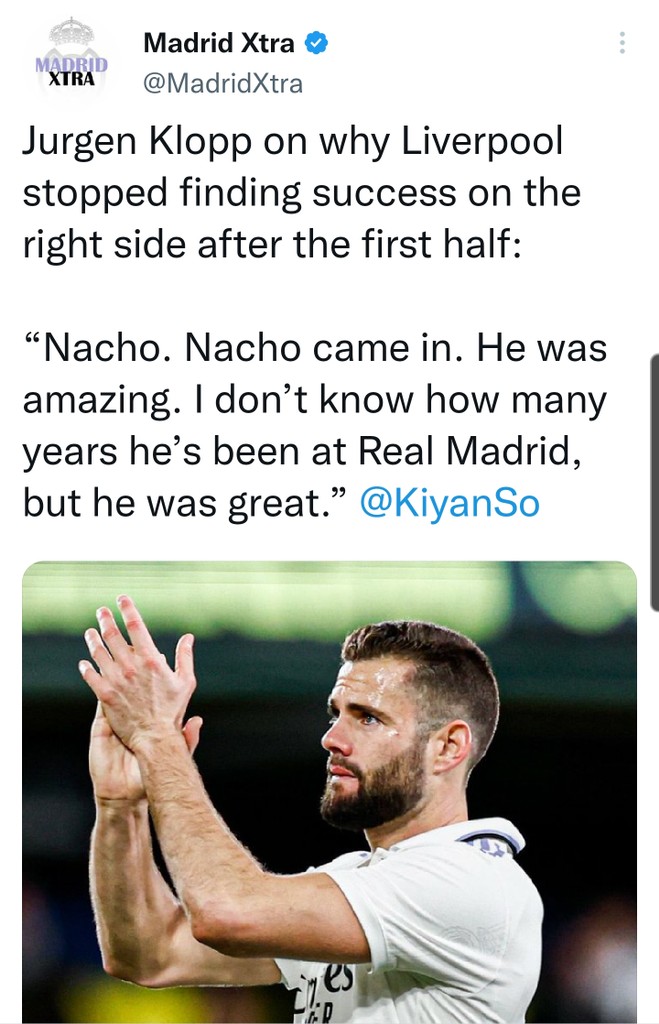Click the blurred green background of the photo

(560, 620)
